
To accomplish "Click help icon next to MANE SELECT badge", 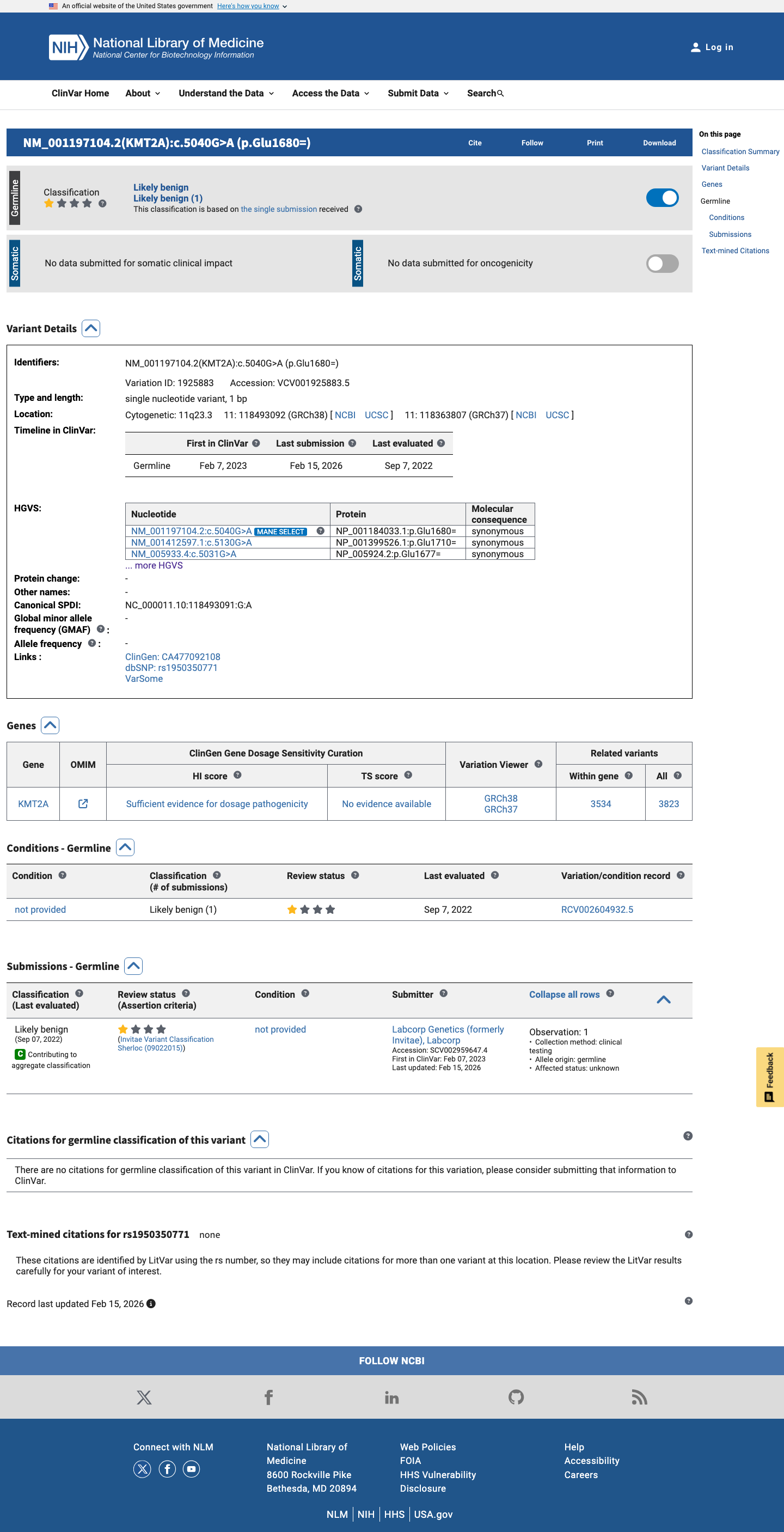I will click(x=320, y=531).
